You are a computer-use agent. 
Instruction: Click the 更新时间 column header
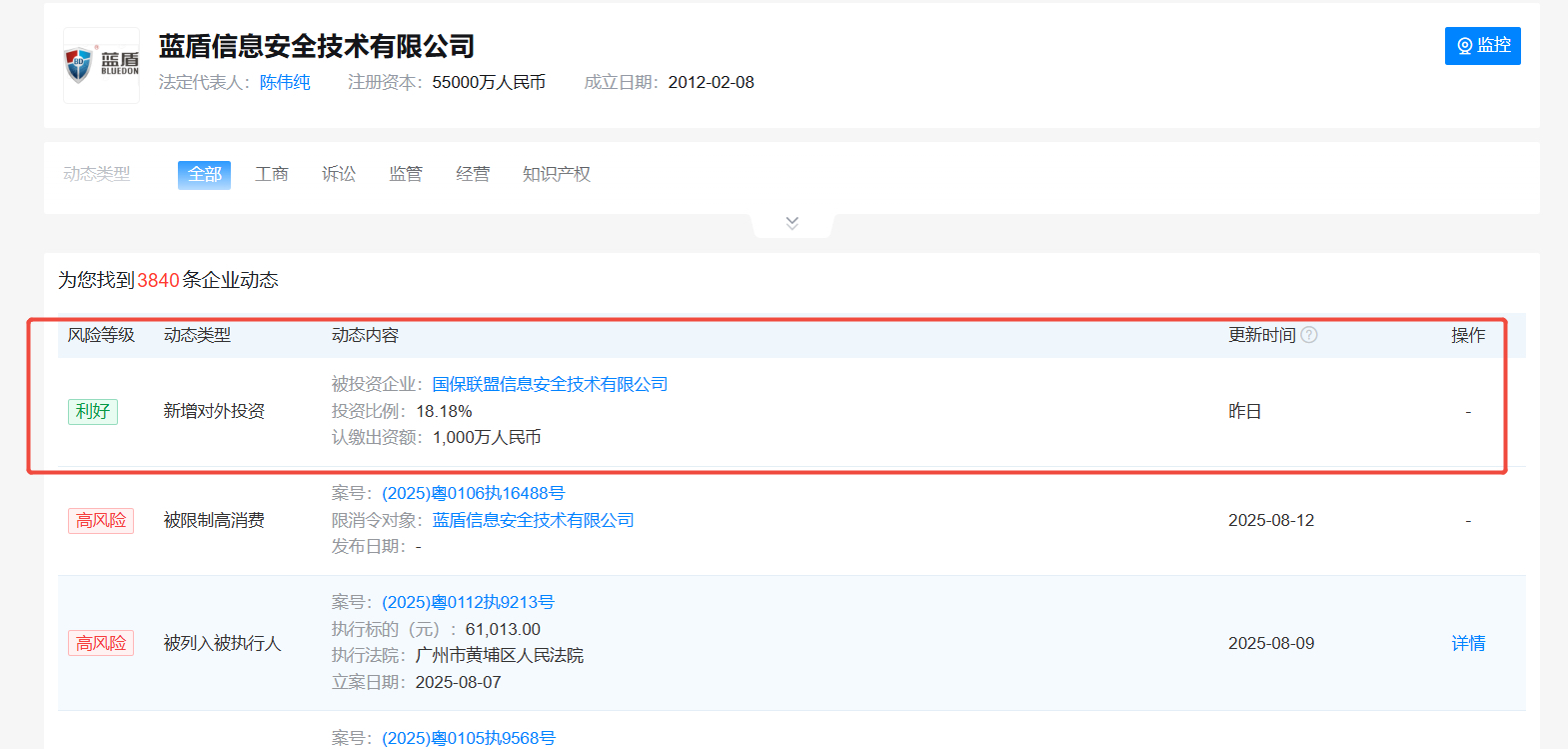(1262, 335)
